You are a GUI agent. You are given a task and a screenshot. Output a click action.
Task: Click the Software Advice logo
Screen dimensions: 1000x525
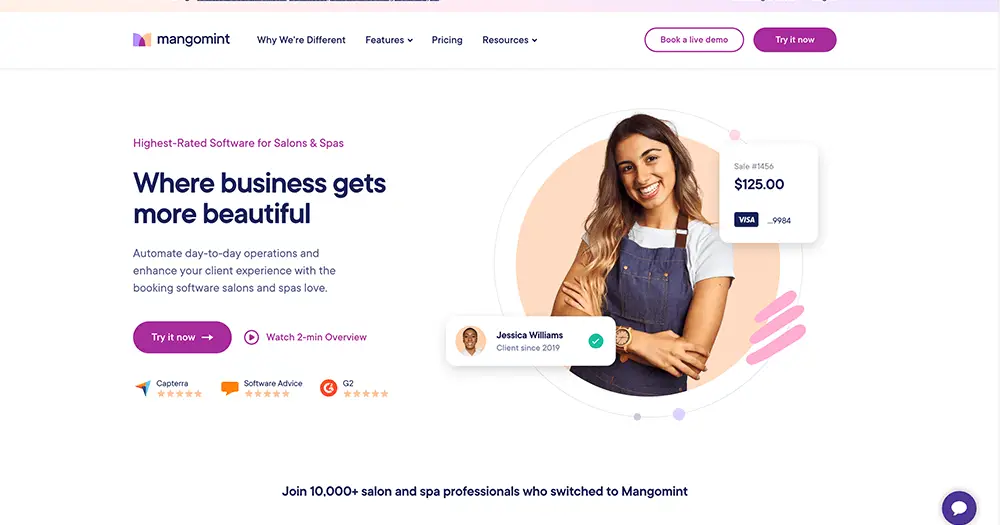coord(230,387)
